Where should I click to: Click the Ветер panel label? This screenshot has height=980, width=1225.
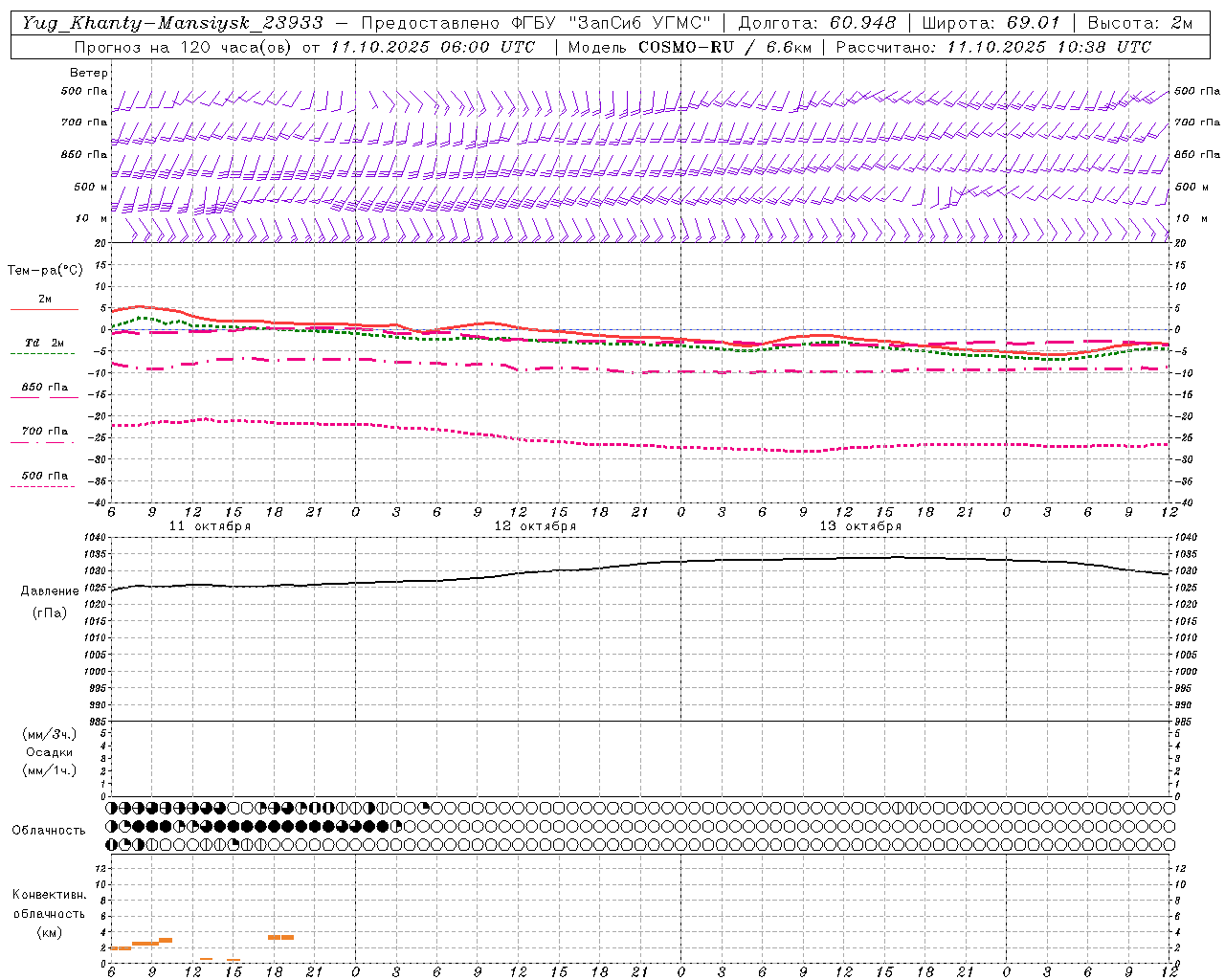click(89, 73)
